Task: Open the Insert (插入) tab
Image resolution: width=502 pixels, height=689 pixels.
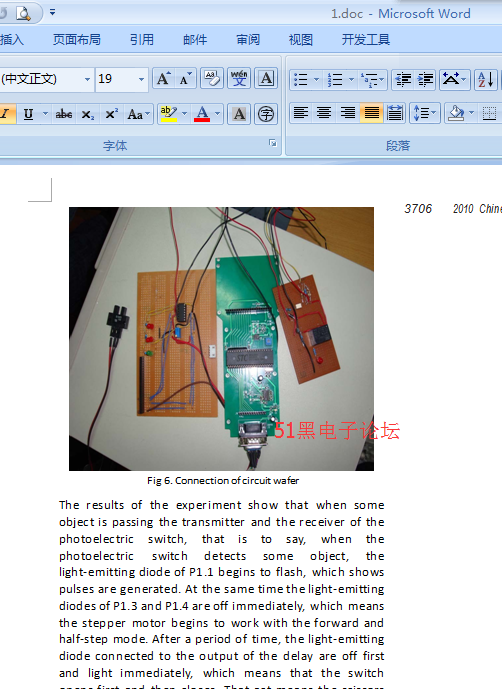Action: (12, 40)
